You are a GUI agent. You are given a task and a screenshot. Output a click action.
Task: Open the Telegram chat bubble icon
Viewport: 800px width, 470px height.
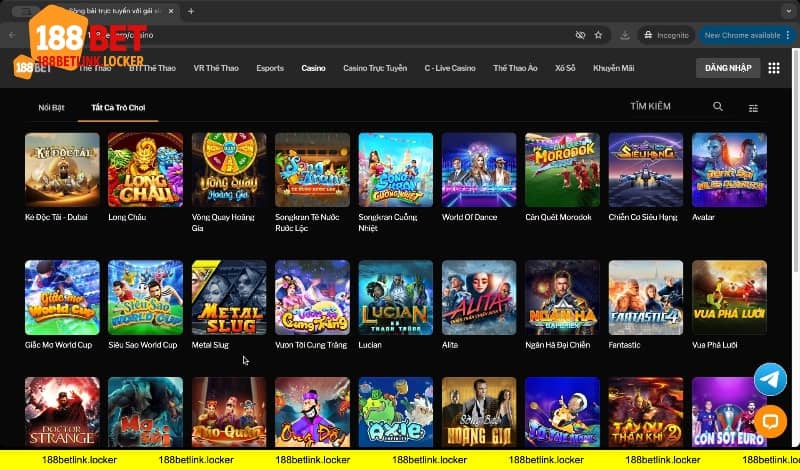[770, 379]
